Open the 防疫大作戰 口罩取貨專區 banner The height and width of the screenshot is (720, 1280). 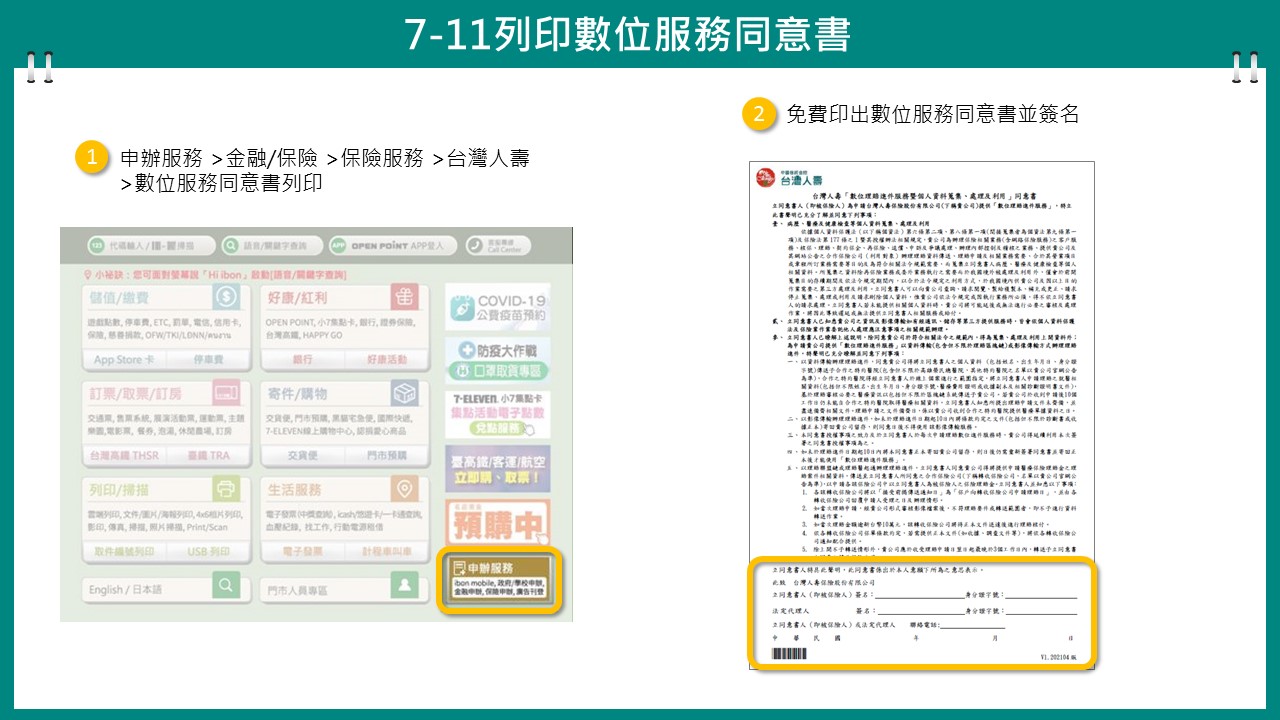pyautogui.click(x=496, y=360)
